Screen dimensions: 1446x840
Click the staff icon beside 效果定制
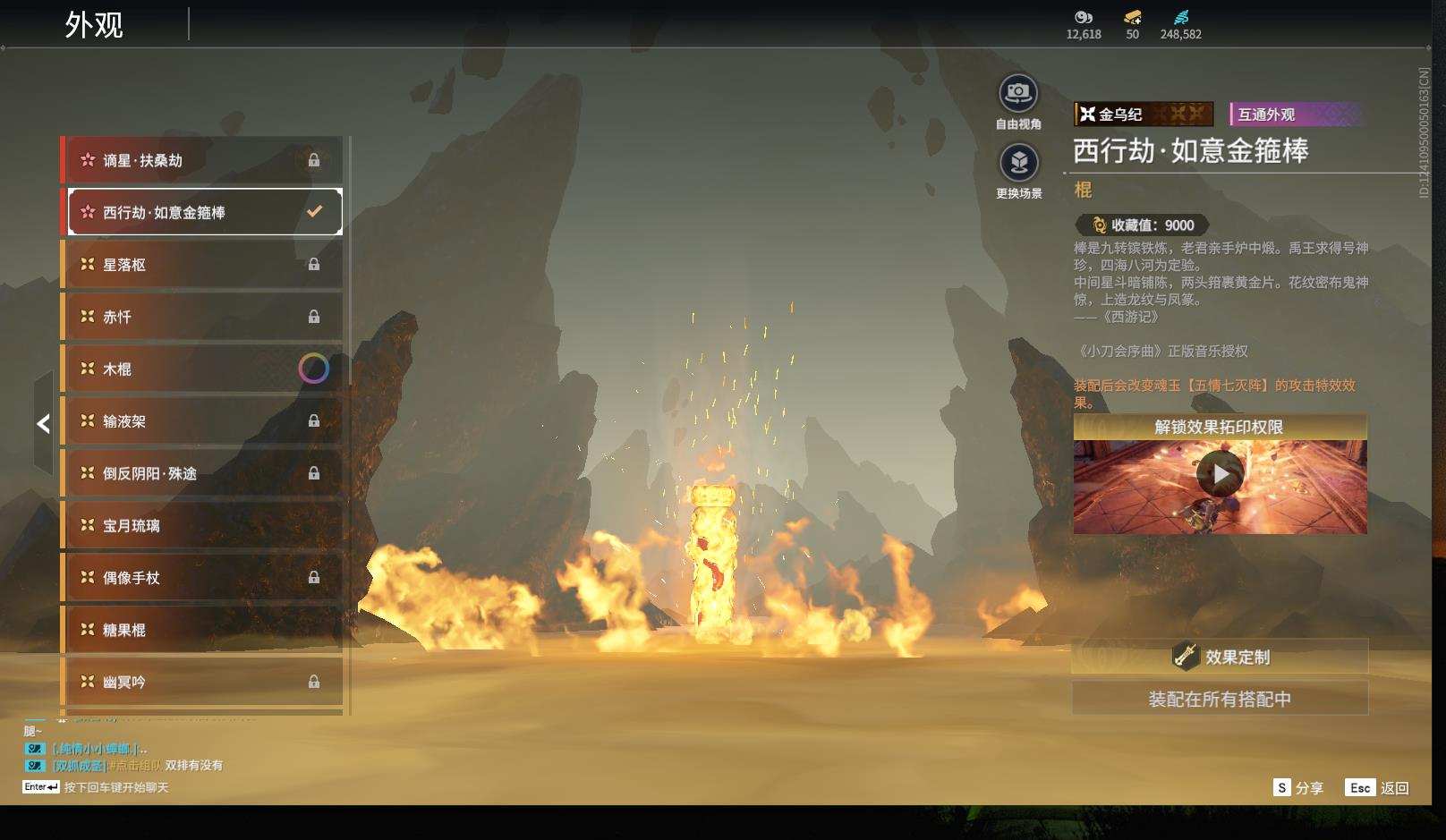(x=1186, y=657)
